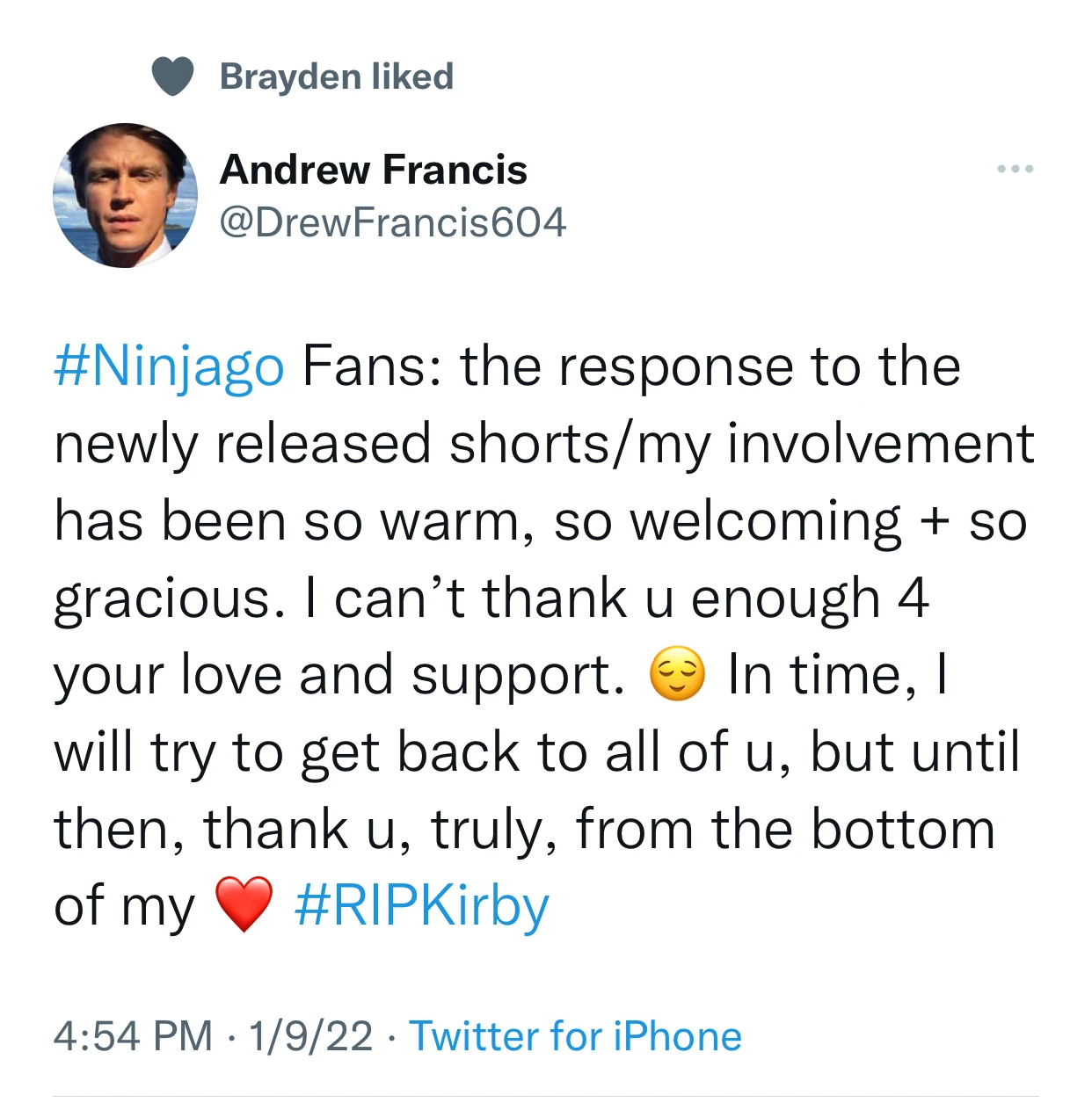
Task: Open the #RIPKirby hashtag
Action: coord(422,905)
